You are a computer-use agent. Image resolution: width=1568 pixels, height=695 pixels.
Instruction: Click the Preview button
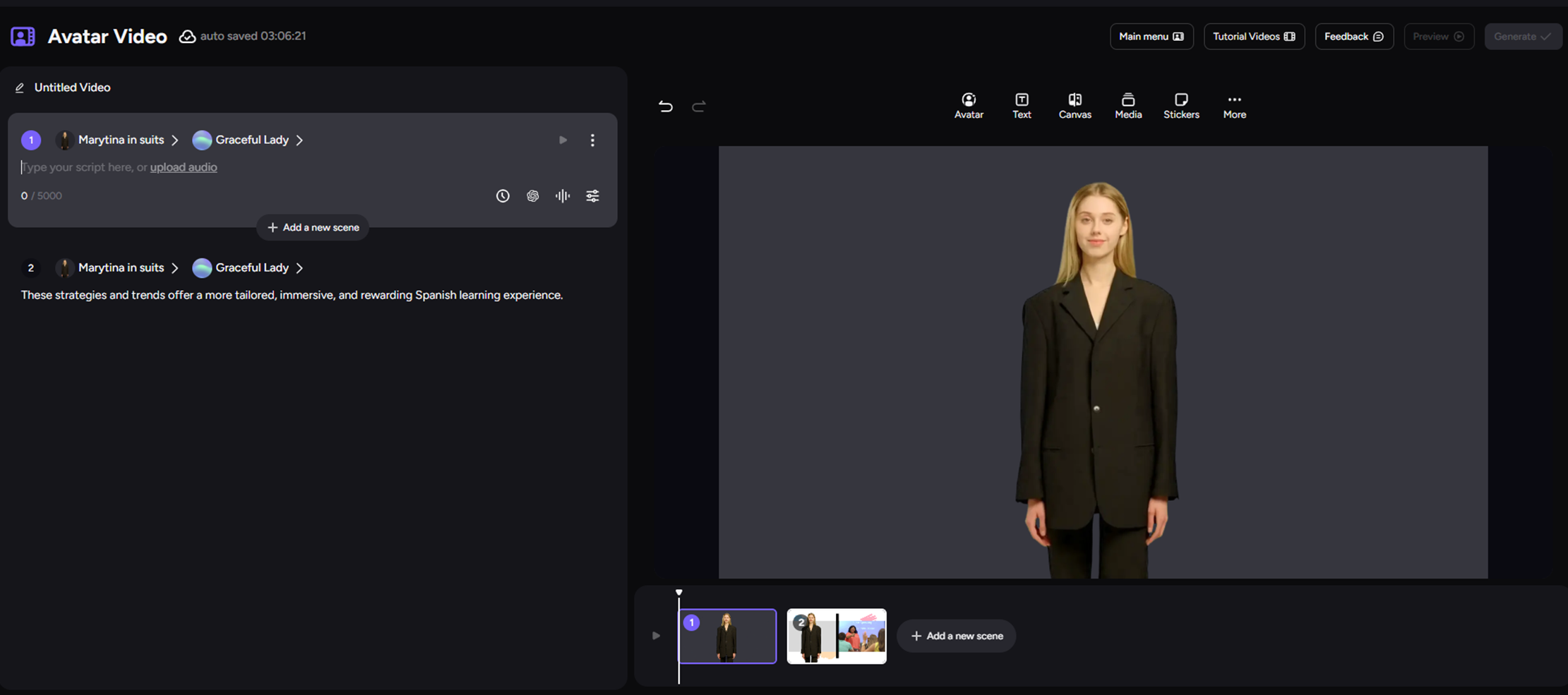point(1439,37)
